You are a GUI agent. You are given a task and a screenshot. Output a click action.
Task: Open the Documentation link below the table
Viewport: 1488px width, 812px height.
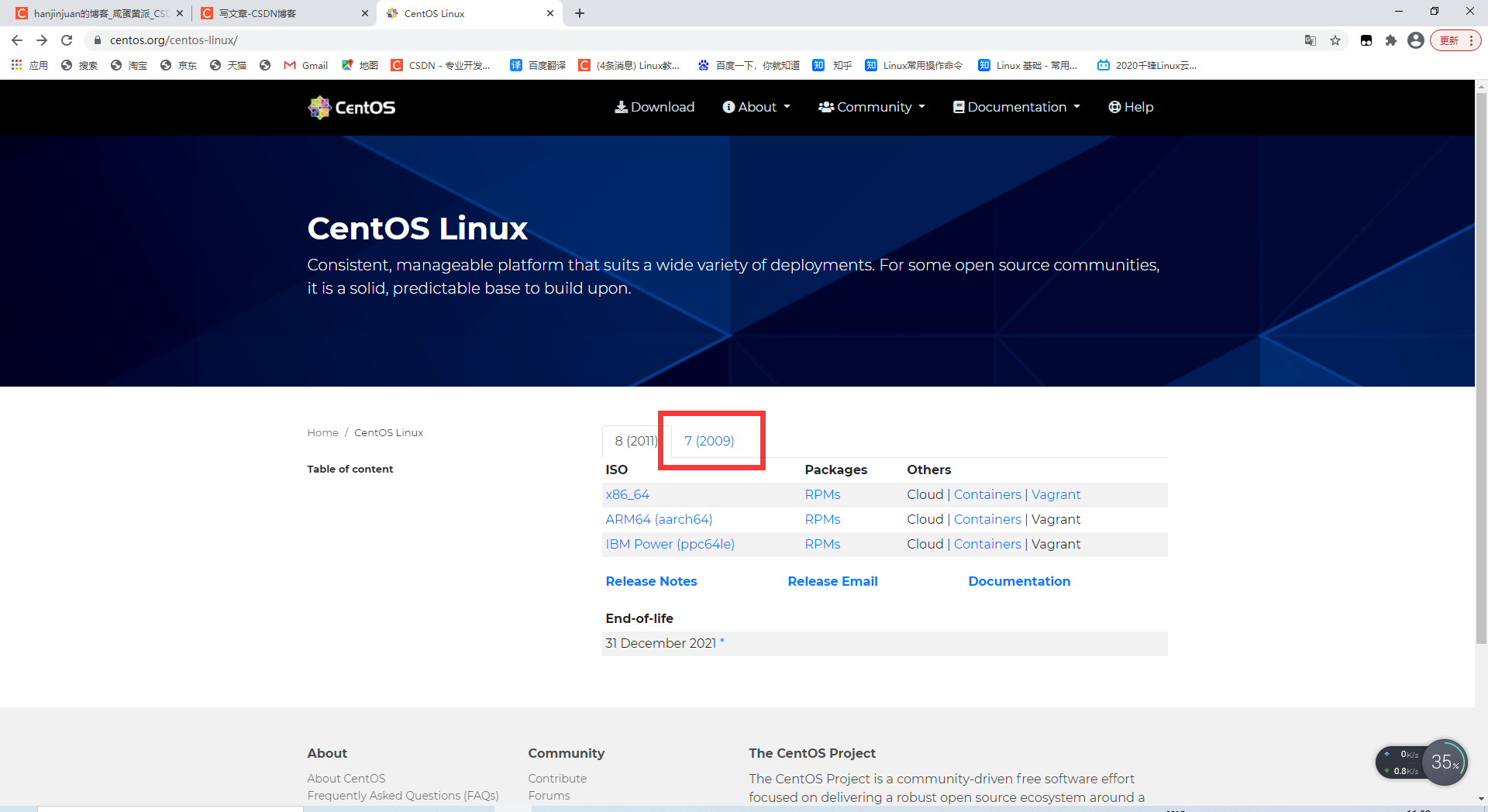coord(1019,581)
